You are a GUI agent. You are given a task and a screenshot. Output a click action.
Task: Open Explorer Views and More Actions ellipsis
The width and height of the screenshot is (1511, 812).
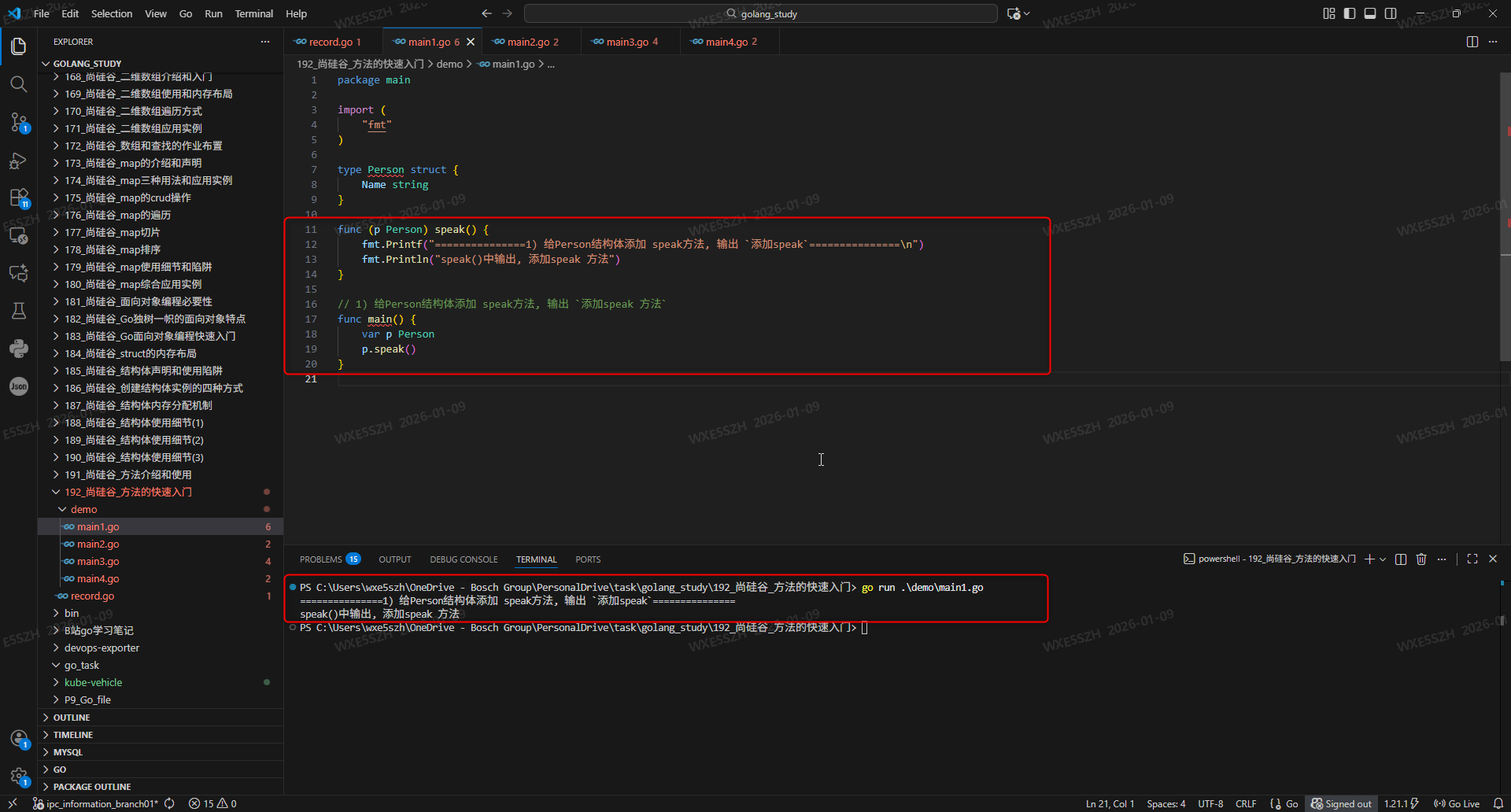(x=265, y=42)
